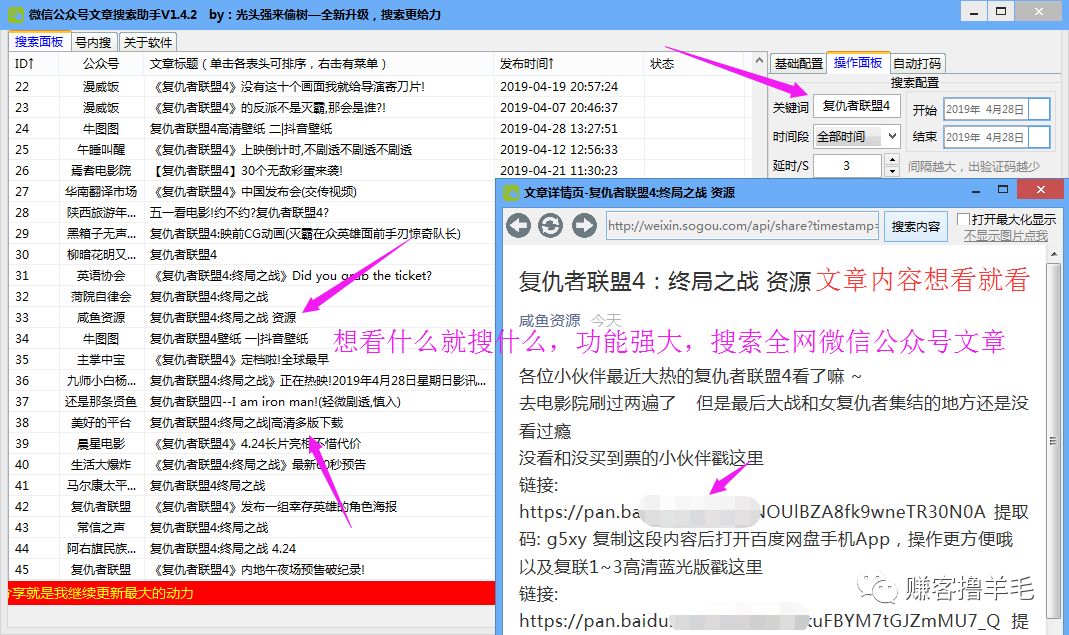
Task: Increase the 延时/S value
Action: pos(892,160)
